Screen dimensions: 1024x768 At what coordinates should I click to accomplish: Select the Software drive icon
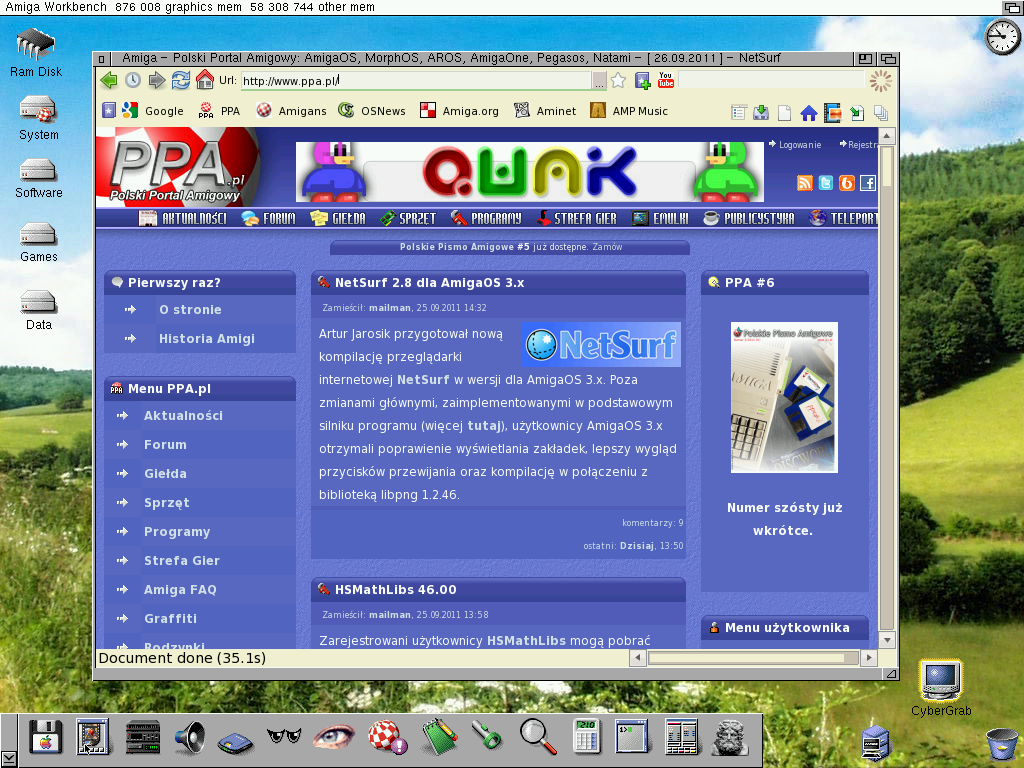coord(39,179)
